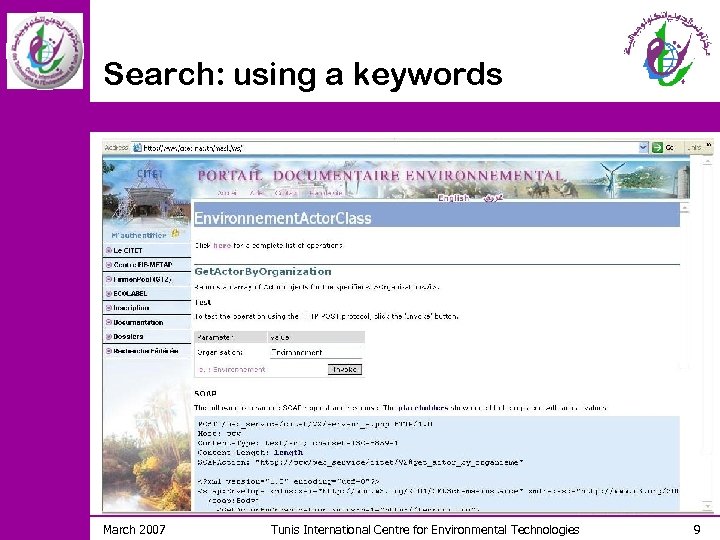The image size is (720, 540).
Task: Click the GetActorByOrganization heading
Action: [x=263, y=271]
